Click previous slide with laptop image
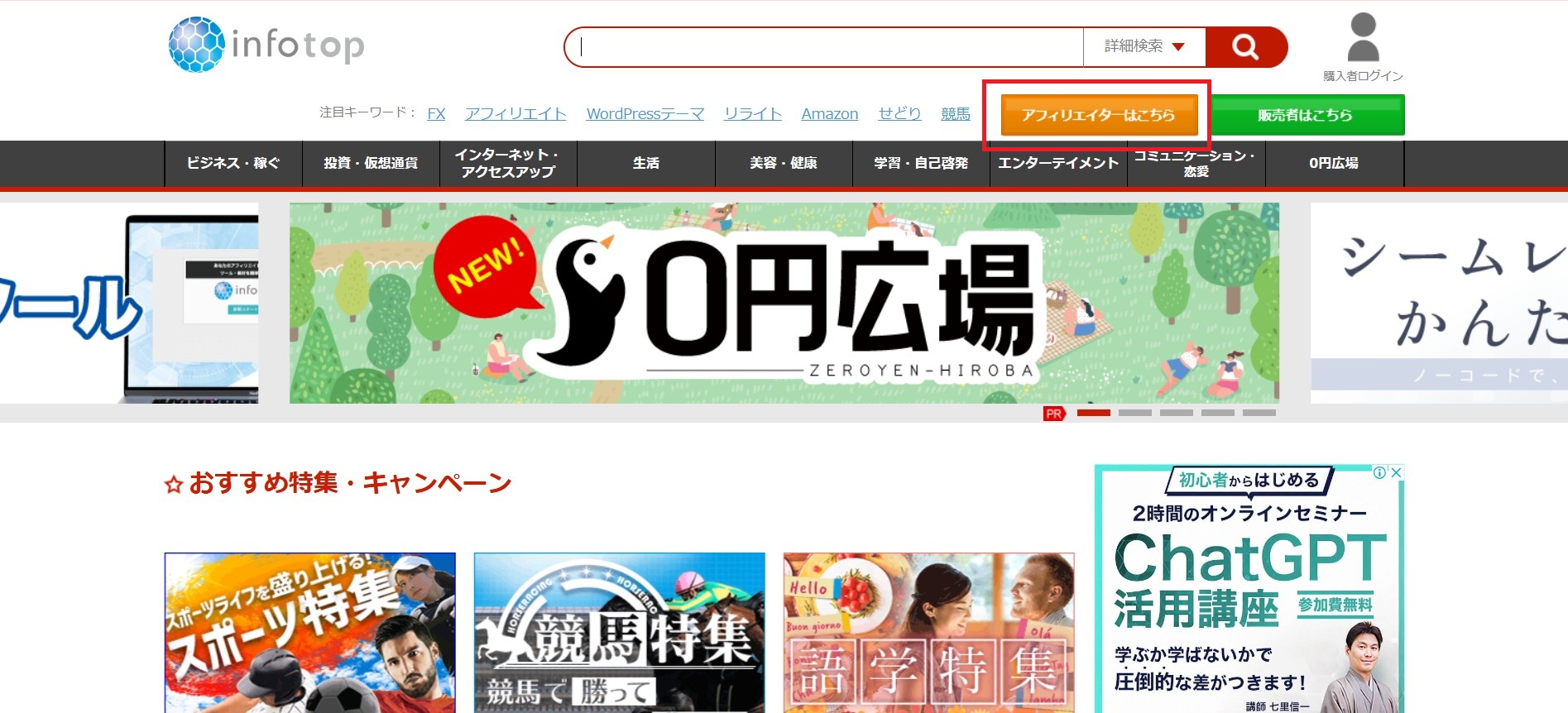 [129, 303]
